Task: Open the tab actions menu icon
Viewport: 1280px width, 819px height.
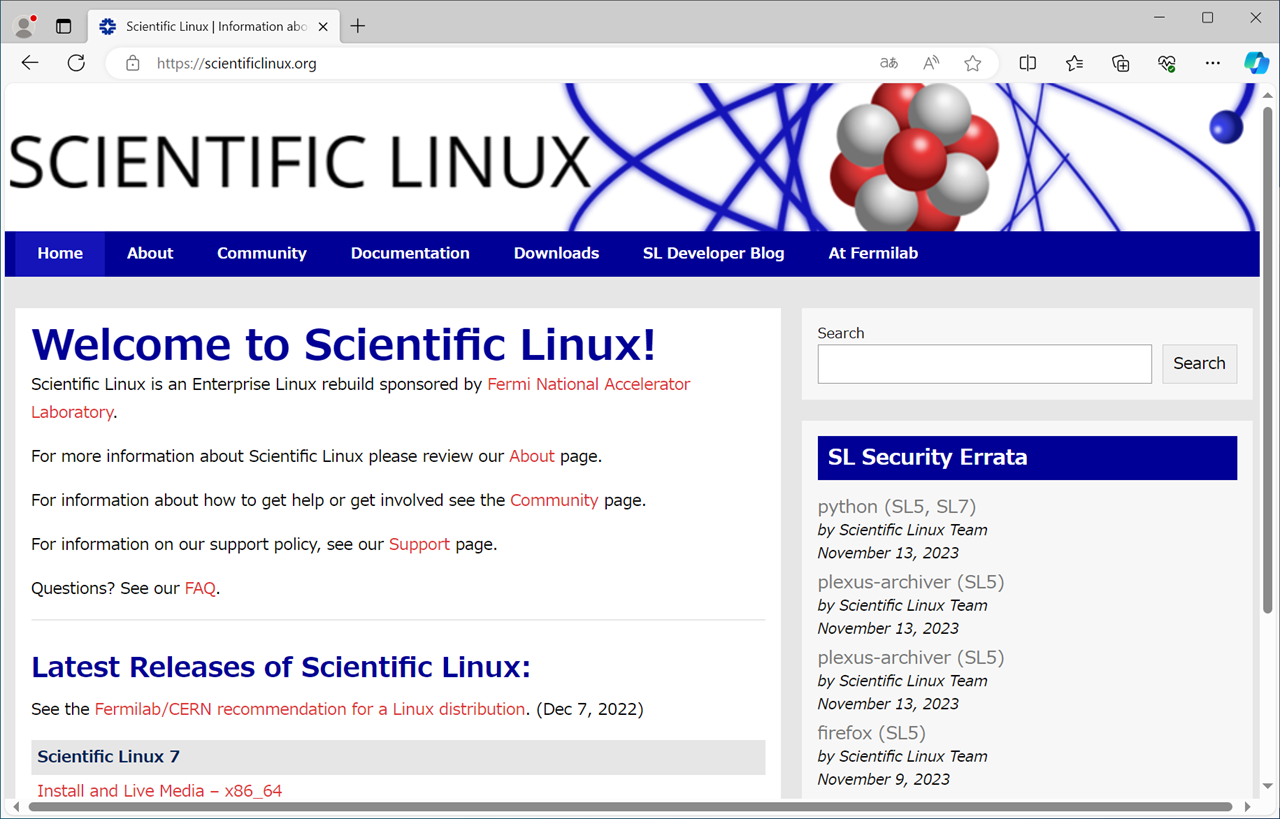Action: coord(63,26)
